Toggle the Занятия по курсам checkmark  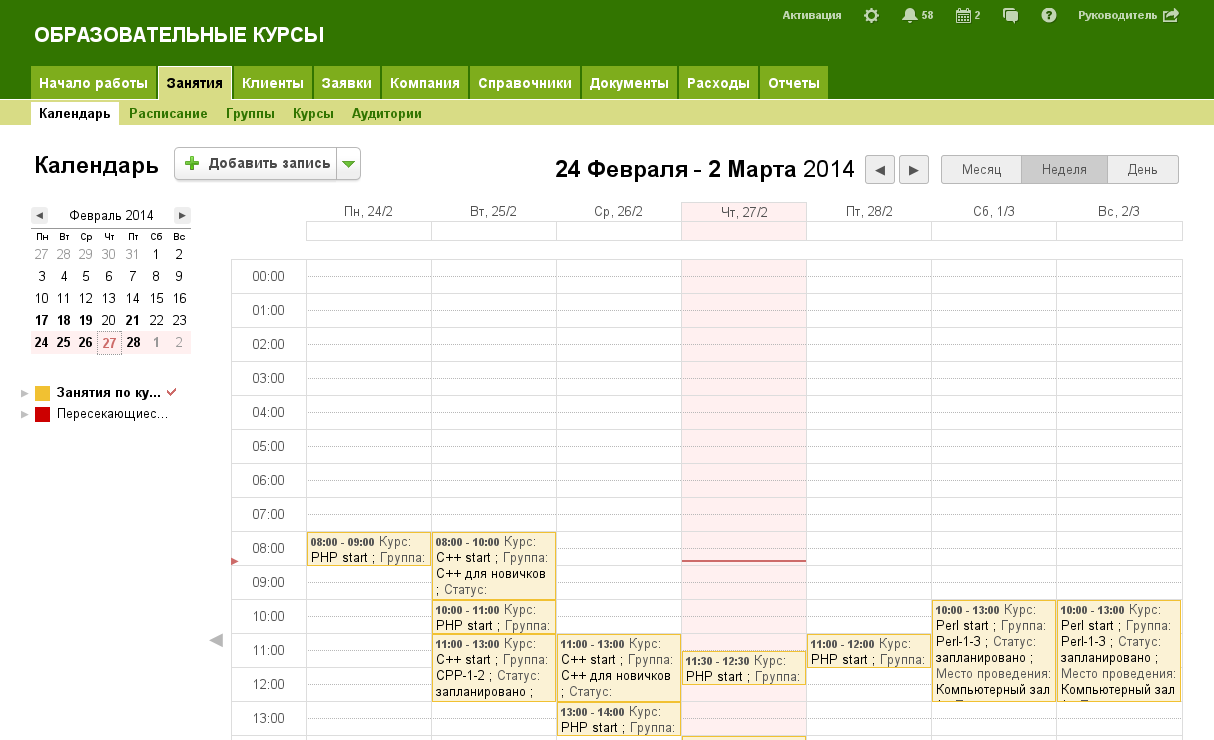coord(172,392)
